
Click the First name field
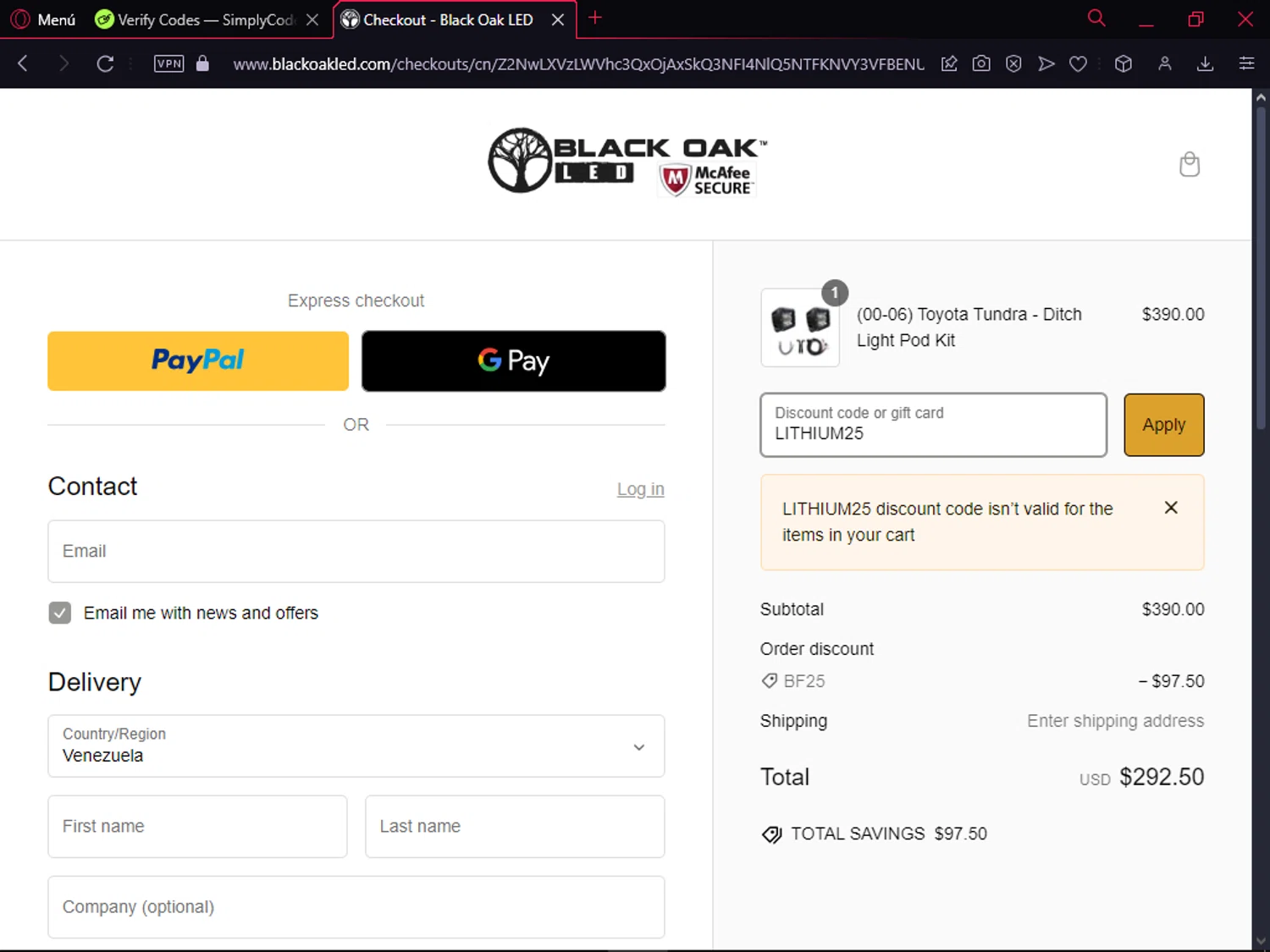[x=197, y=826]
